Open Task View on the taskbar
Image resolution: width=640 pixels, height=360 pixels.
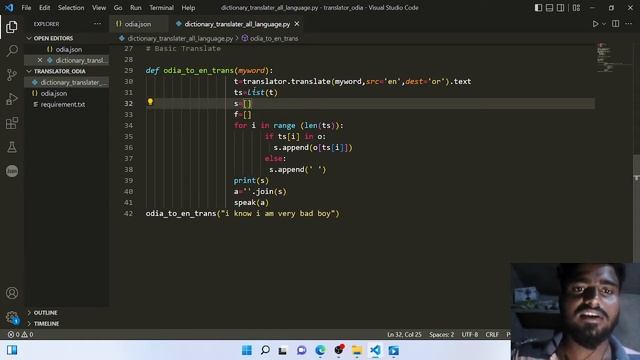click(282, 350)
